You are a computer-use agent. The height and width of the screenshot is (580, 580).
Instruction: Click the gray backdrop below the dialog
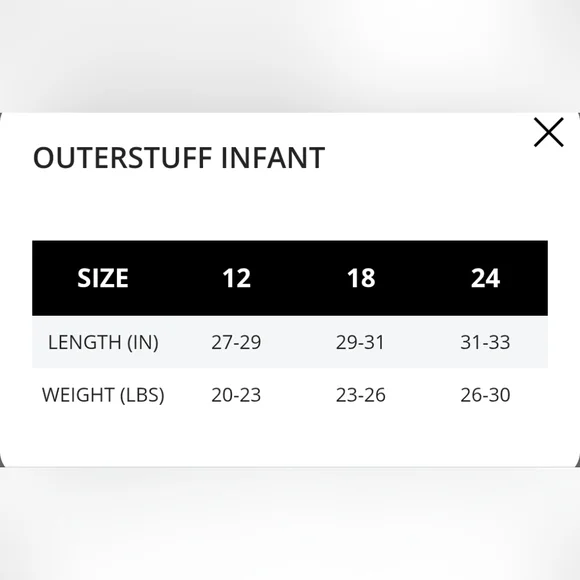(x=290, y=523)
